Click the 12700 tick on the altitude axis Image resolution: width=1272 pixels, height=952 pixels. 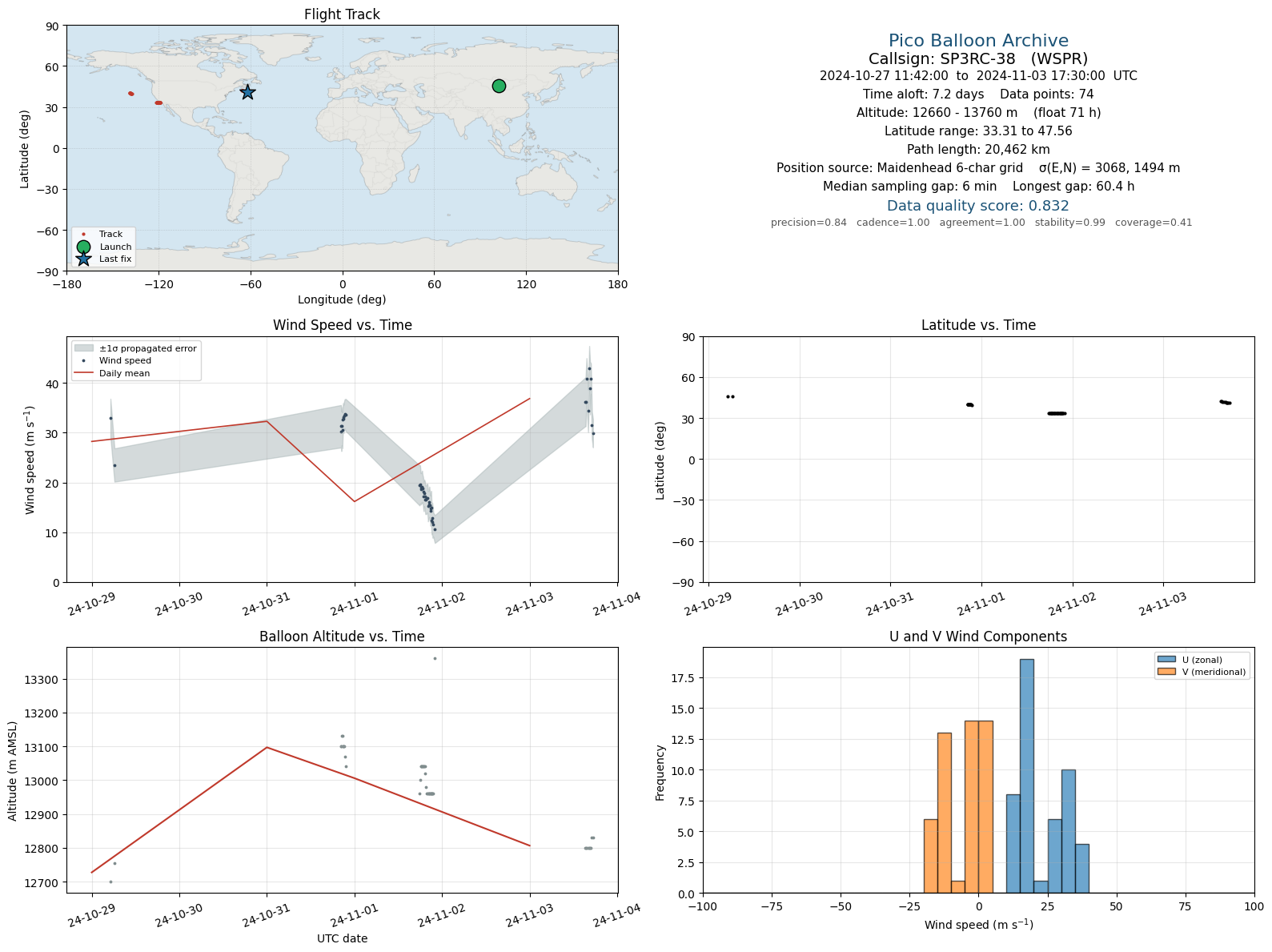point(42,882)
